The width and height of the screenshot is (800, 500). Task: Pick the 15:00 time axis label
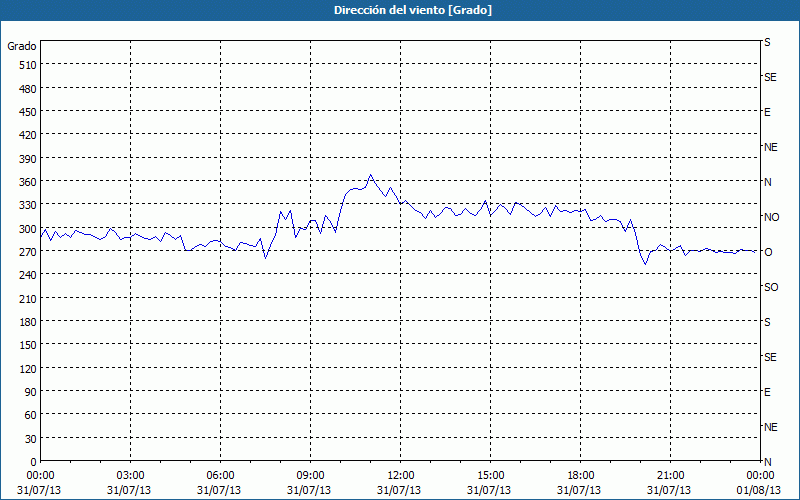490,476
